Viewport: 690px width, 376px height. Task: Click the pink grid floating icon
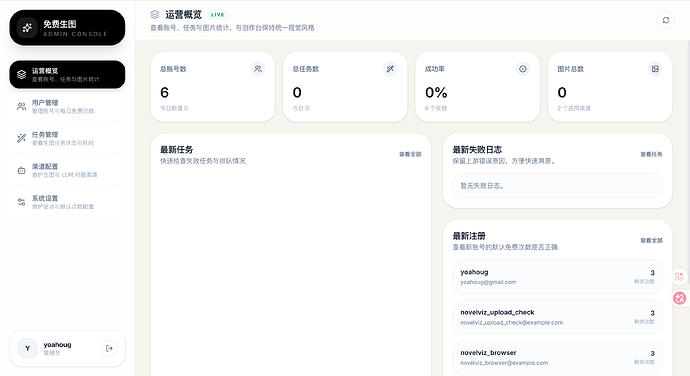click(x=679, y=276)
